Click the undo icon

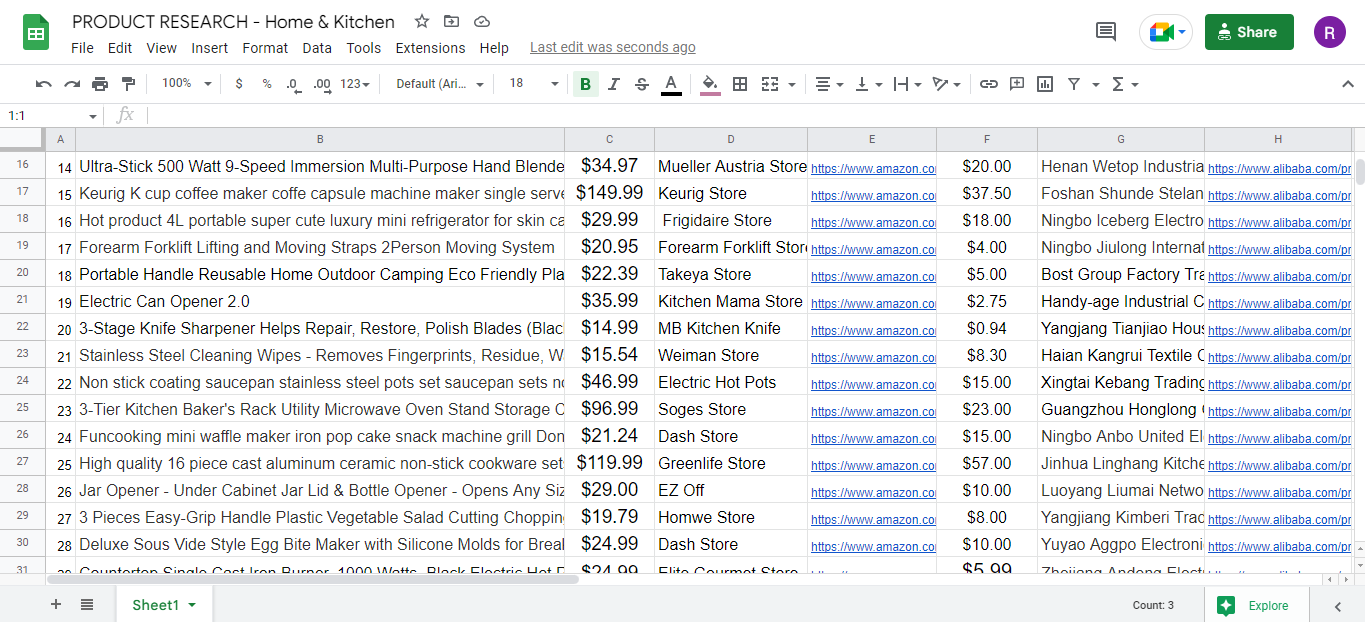43,84
